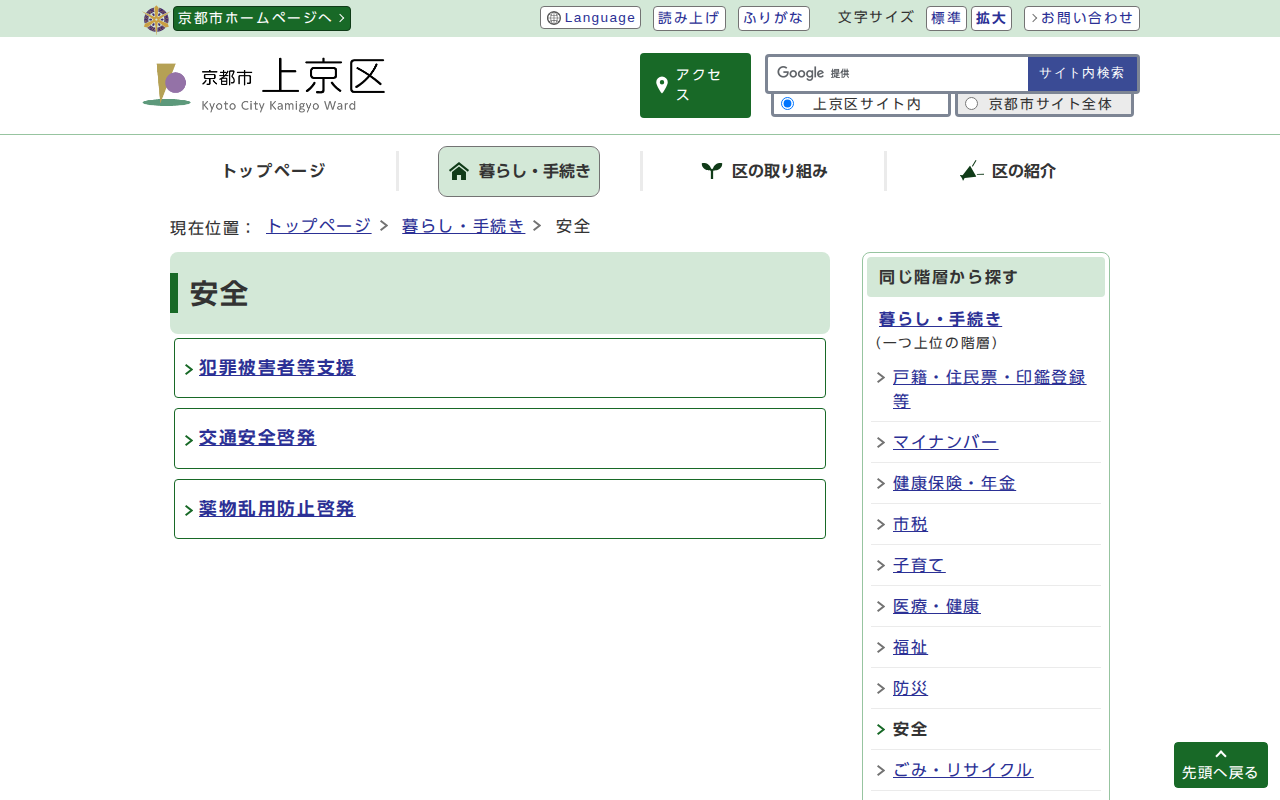Click the mountain icon beside 区の紹介

pyautogui.click(x=971, y=171)
